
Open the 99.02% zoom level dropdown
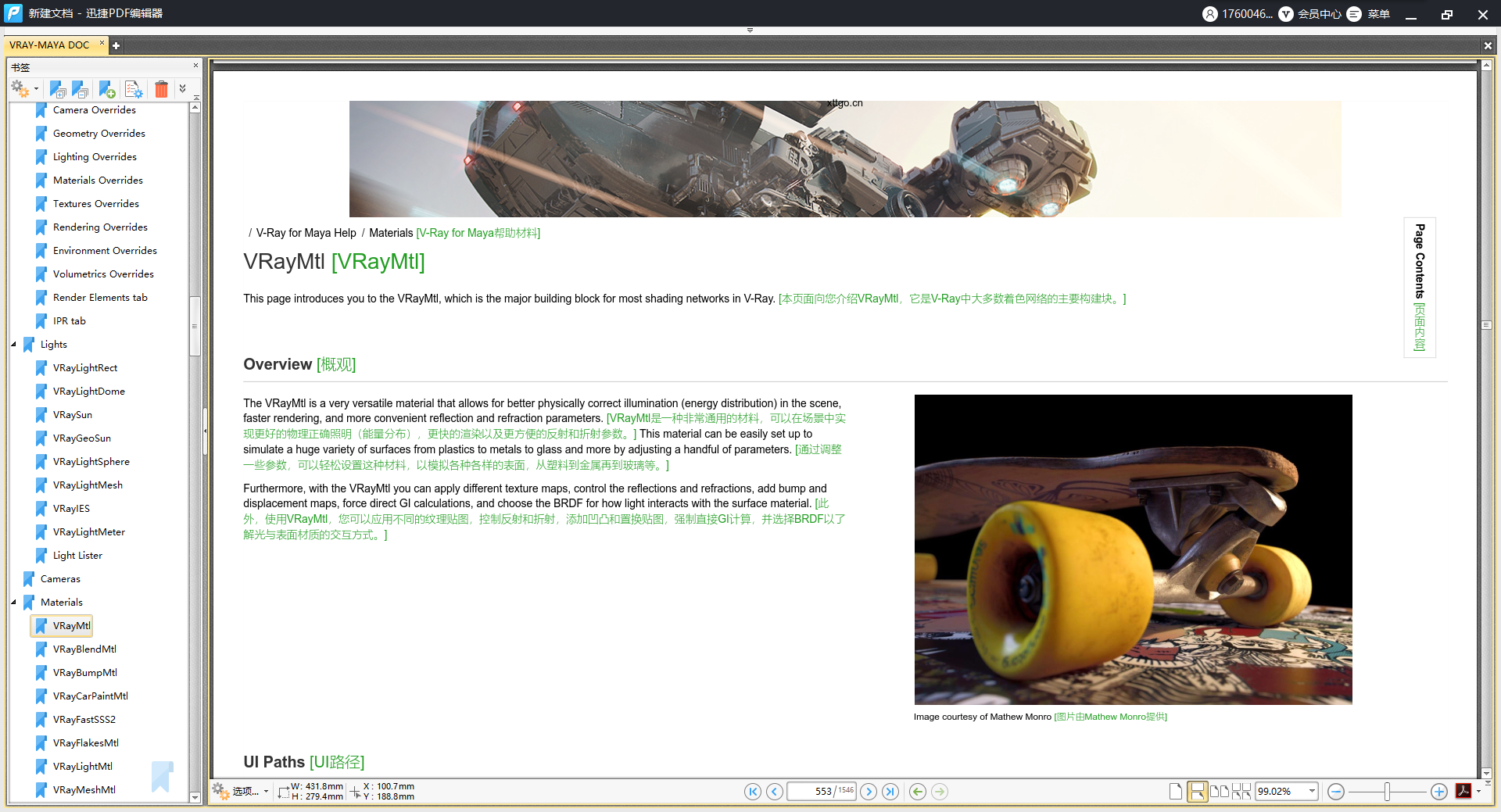click(1312, 792)
